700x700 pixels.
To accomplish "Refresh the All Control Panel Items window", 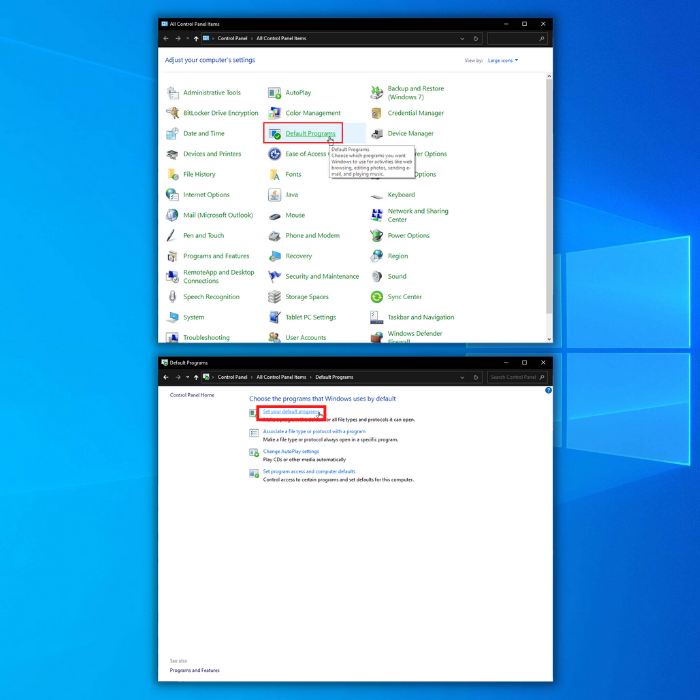I will [x=476, y=39].
